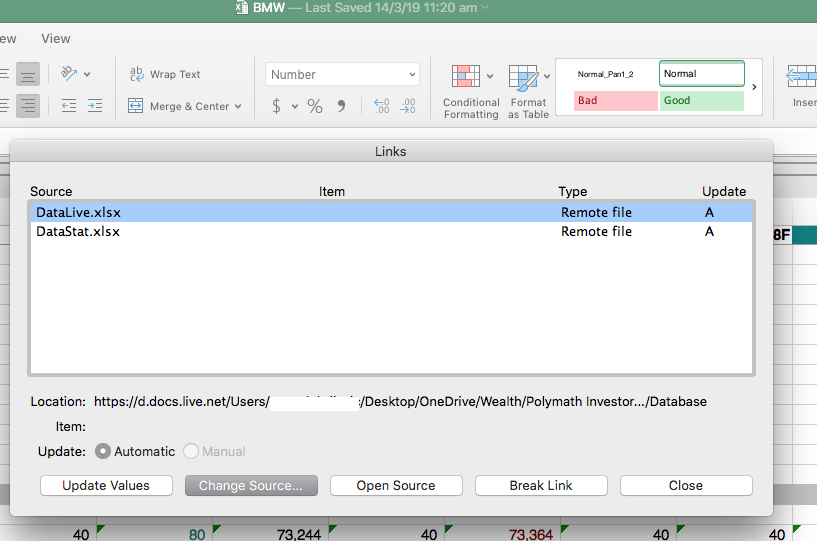Click Open Source button
This screenshot has height=541, width=817.
(x=396, y=485)
